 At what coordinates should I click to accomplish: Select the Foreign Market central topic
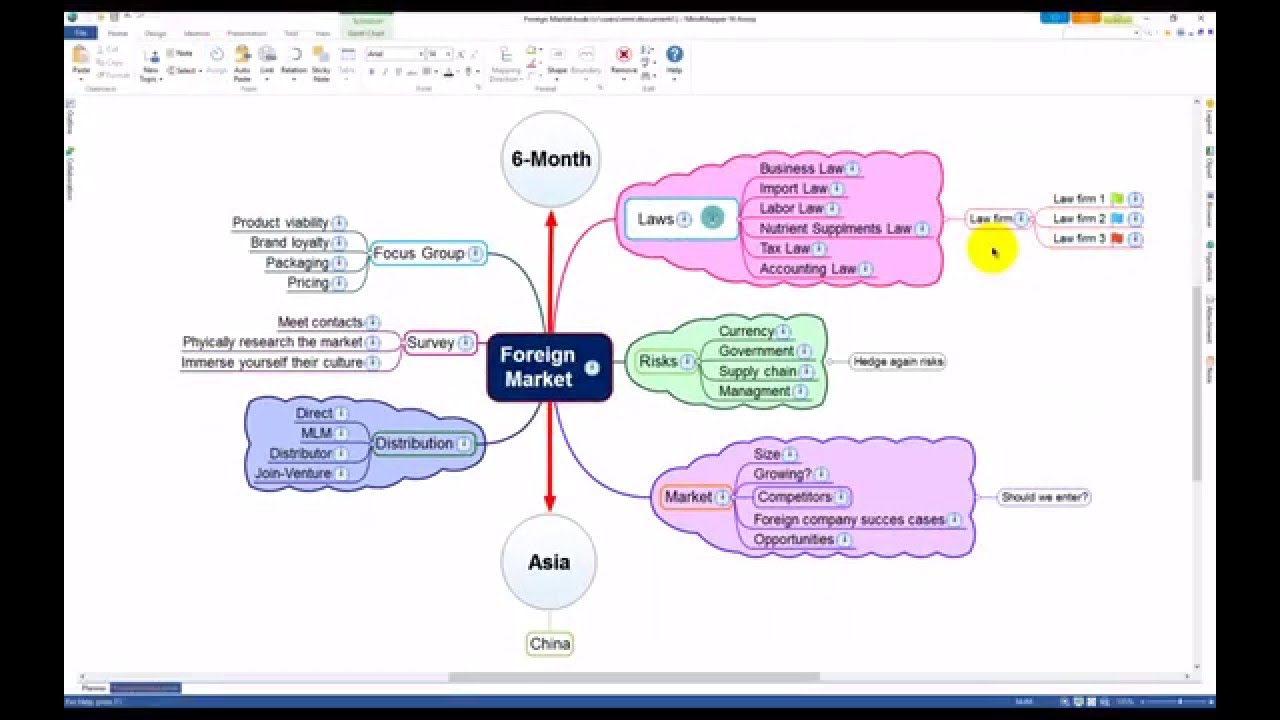coord(549,368)
